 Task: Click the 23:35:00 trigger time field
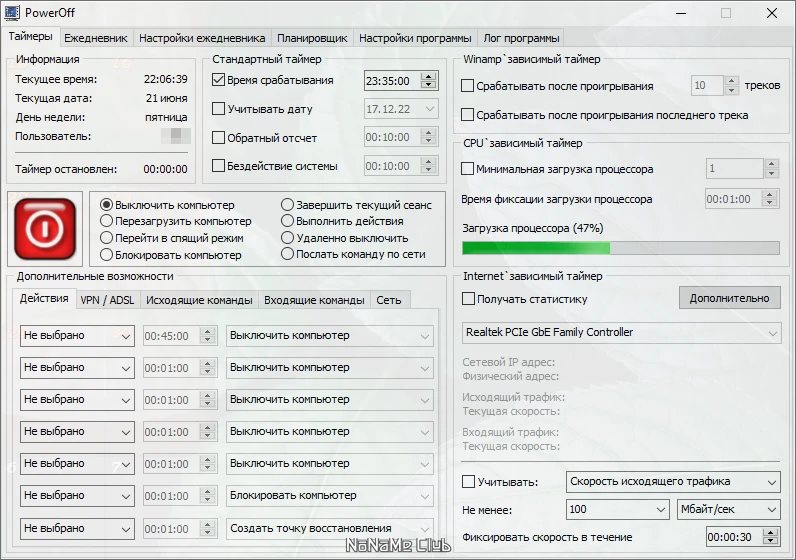(x=392, y=81)
